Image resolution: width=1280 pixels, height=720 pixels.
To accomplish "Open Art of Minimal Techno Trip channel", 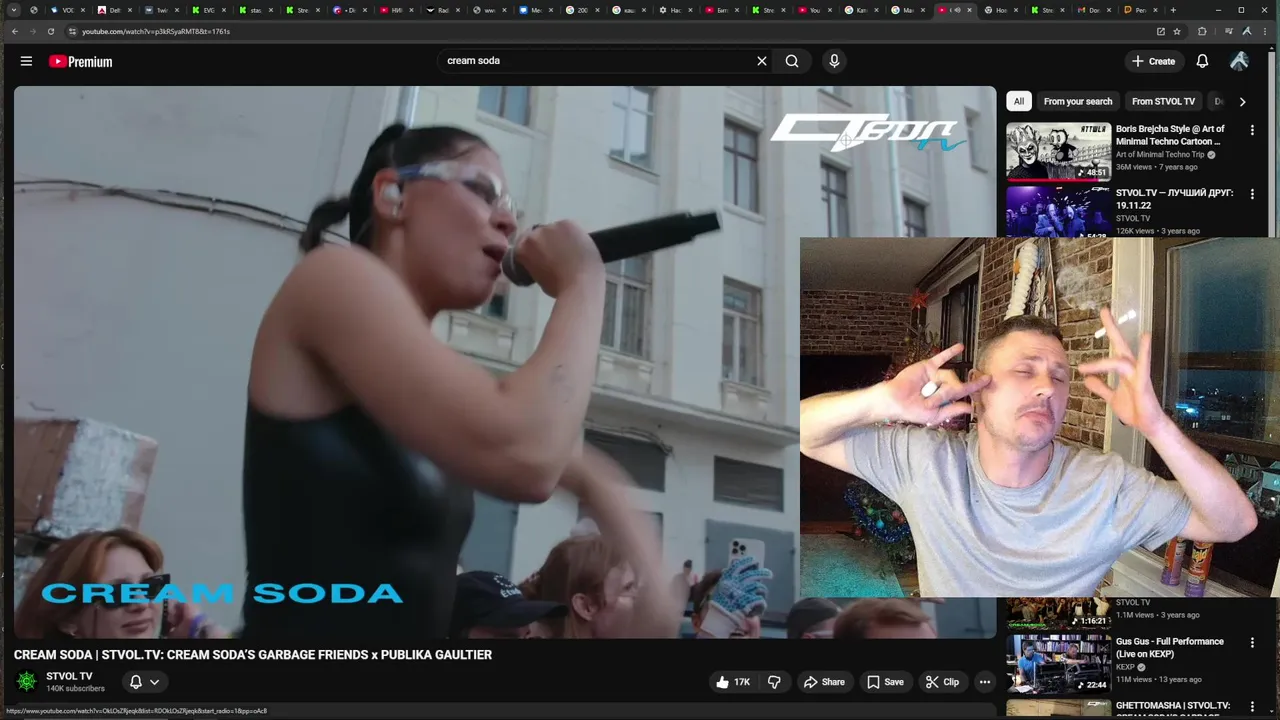I will 1160,155.
